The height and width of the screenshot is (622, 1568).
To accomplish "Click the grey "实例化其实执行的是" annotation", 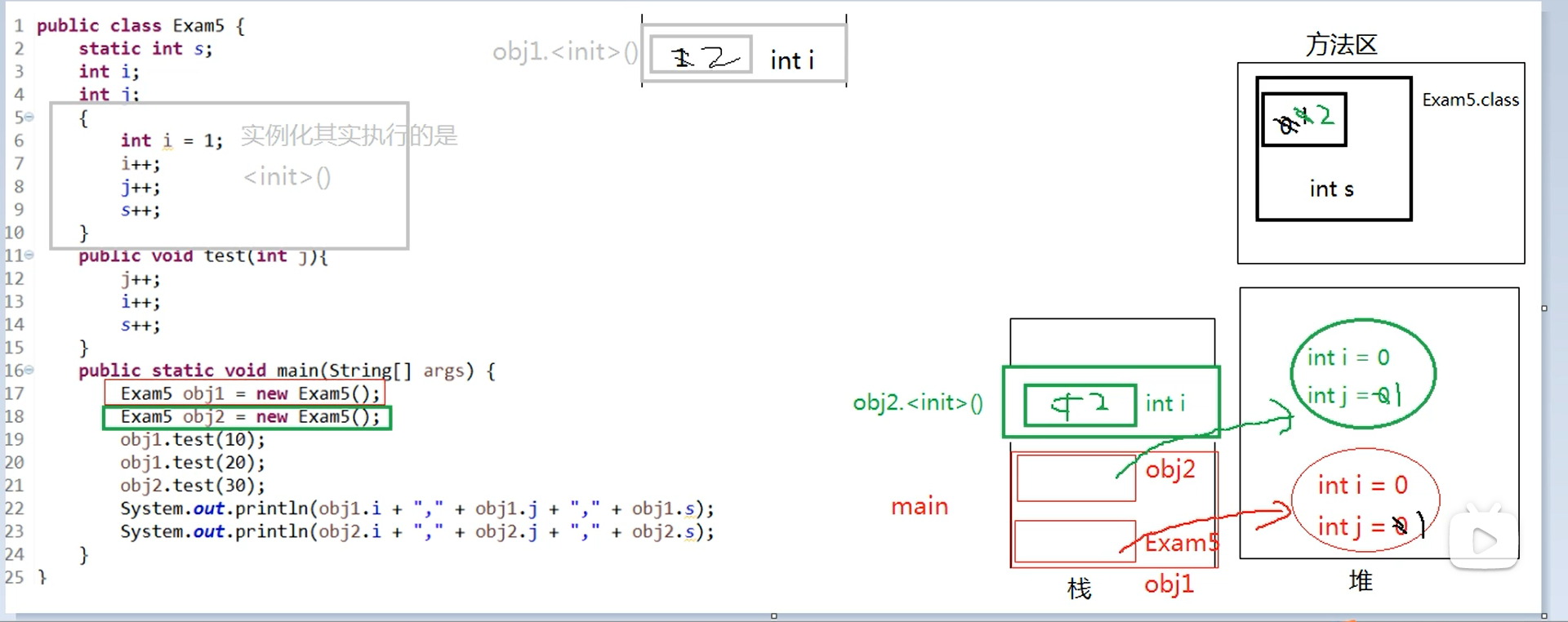I will pos(350,136).
